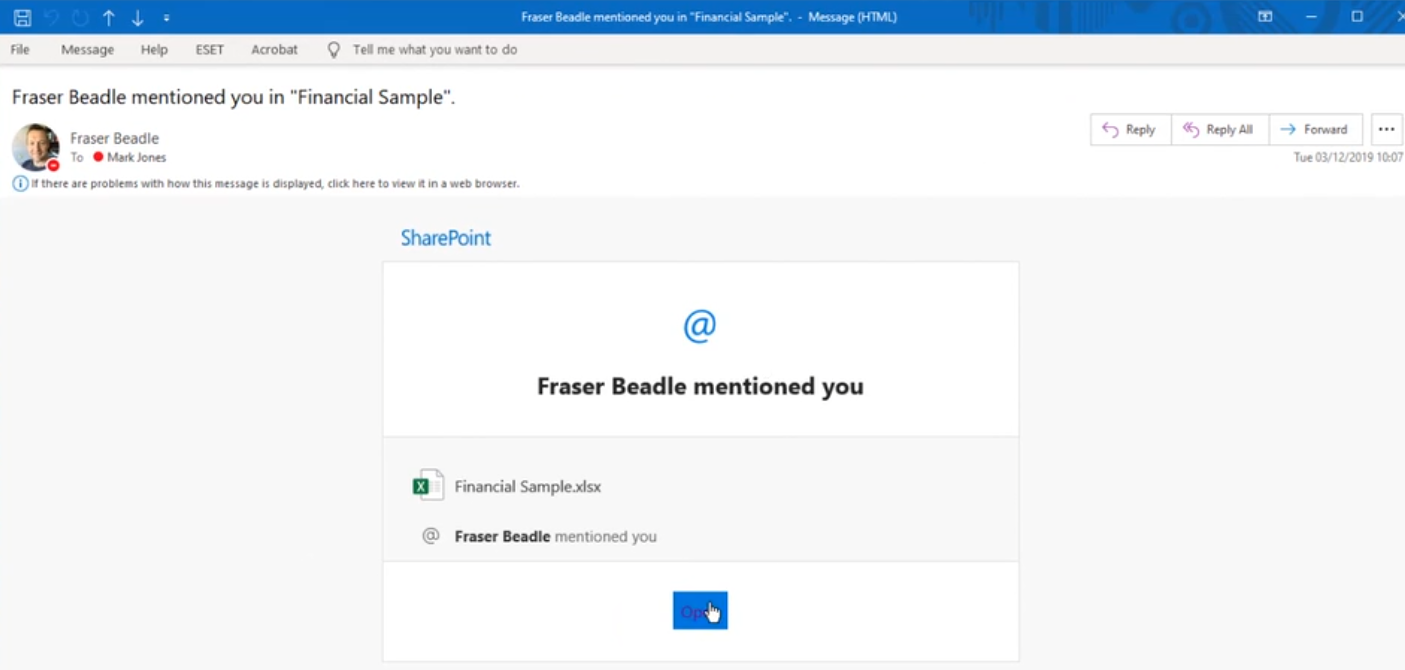Click the SharePoint logo text
1405x670 pixels.
[446, 238]
